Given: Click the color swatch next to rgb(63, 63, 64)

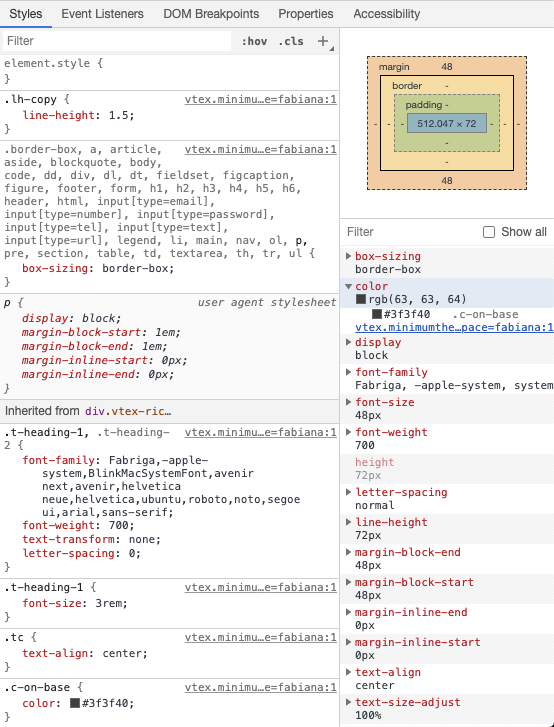Looking at the screenshot, I should [361, 299].
